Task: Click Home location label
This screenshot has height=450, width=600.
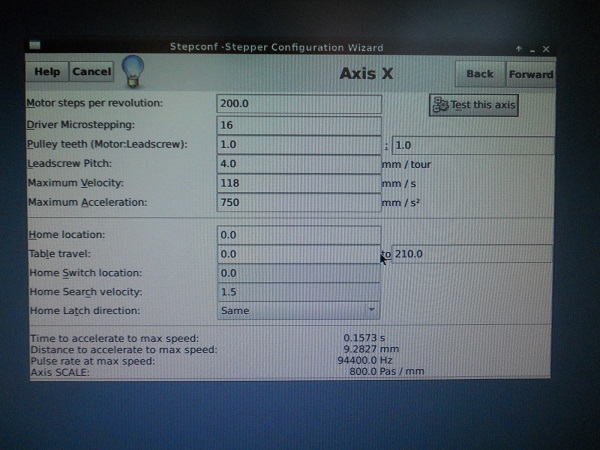Action: point(67,235)
